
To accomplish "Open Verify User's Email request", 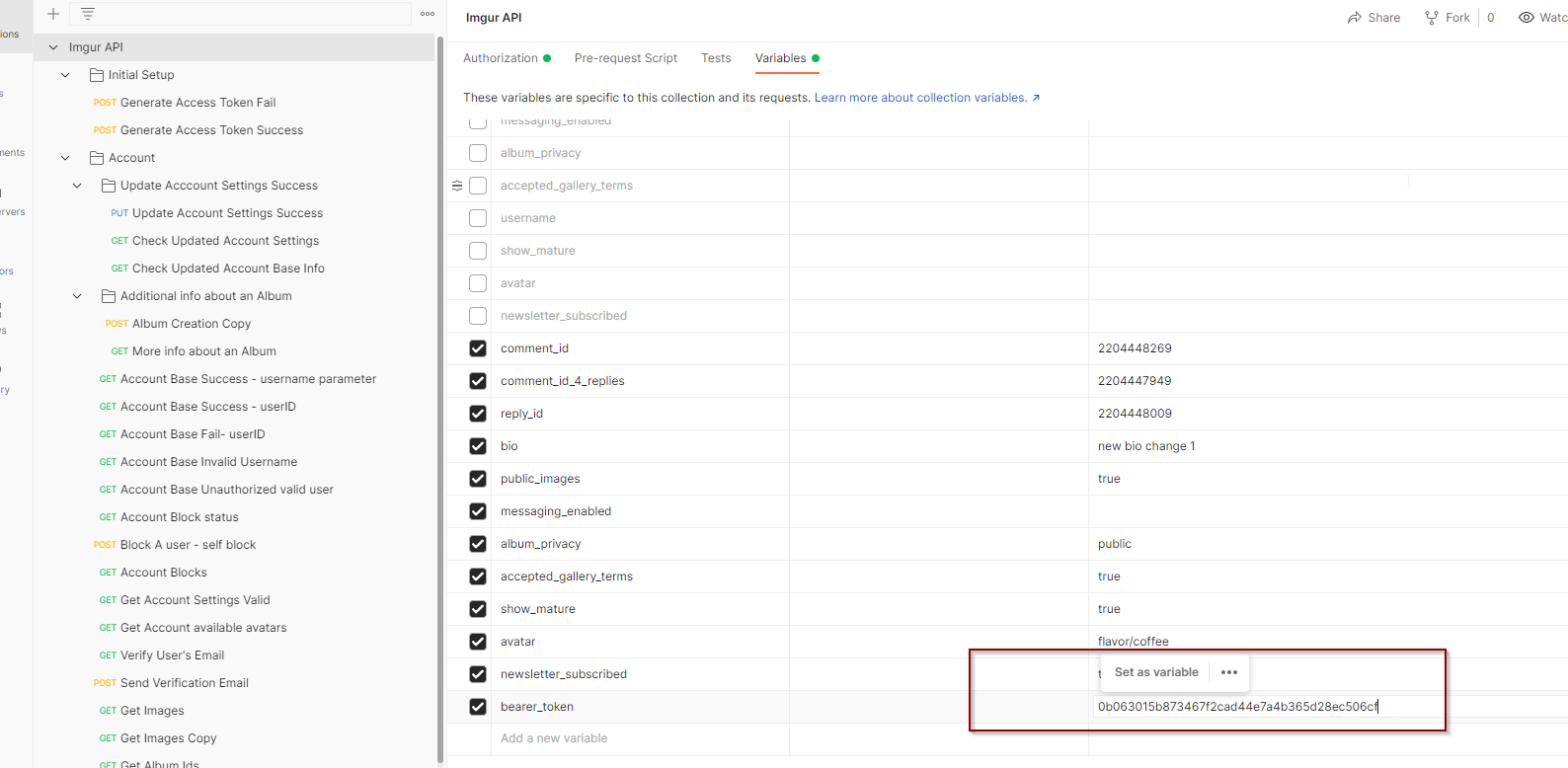I will (x=172, y=655).
